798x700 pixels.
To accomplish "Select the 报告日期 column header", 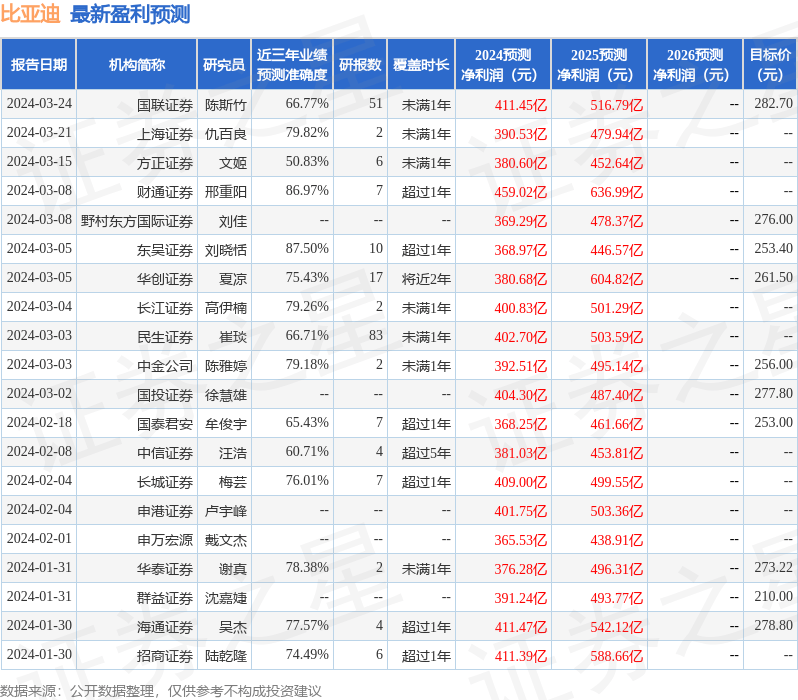I will pos(39,65).
